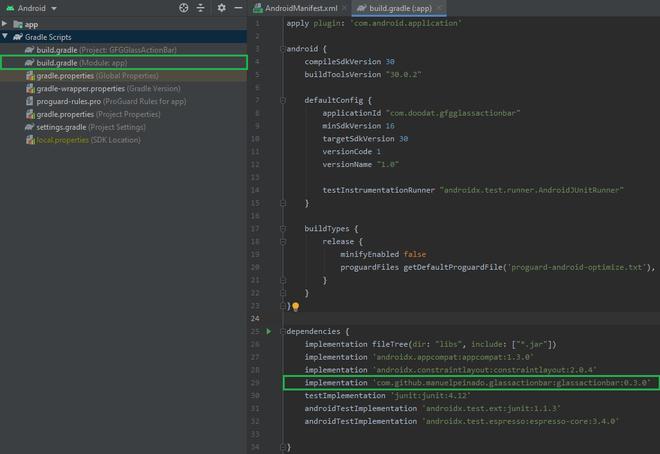Click the Select Opened File target icon
Image resolution: width=660 pixels, height=454 pixels.
183,8
